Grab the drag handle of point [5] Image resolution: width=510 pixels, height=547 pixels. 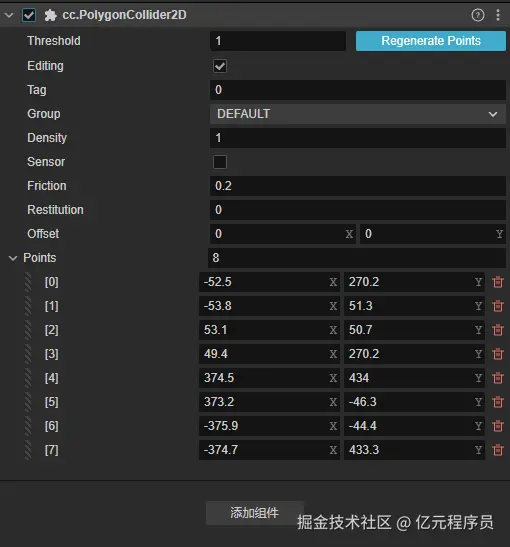point(28,402)
